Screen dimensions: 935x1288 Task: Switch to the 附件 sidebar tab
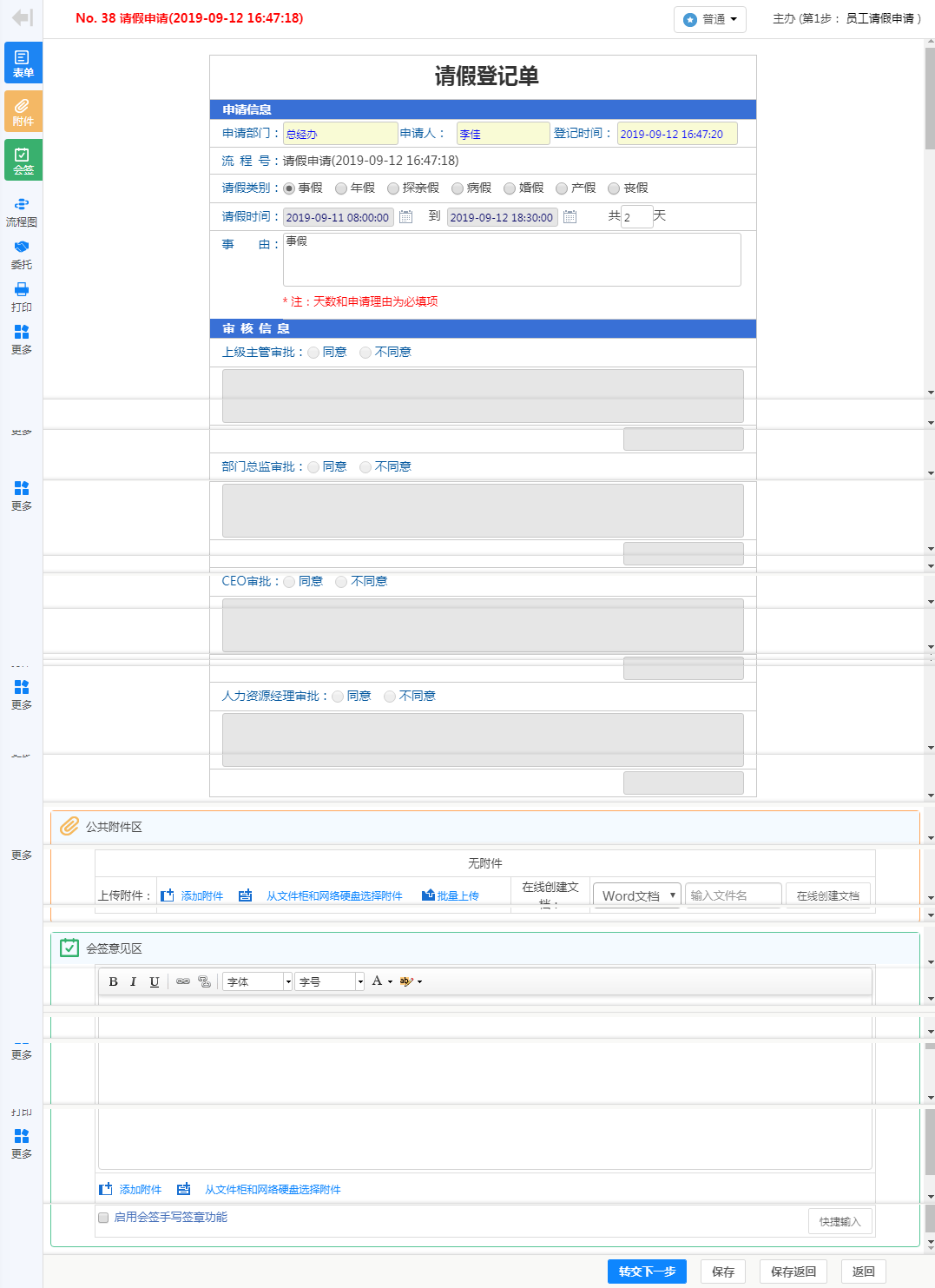tap(23, 111)
